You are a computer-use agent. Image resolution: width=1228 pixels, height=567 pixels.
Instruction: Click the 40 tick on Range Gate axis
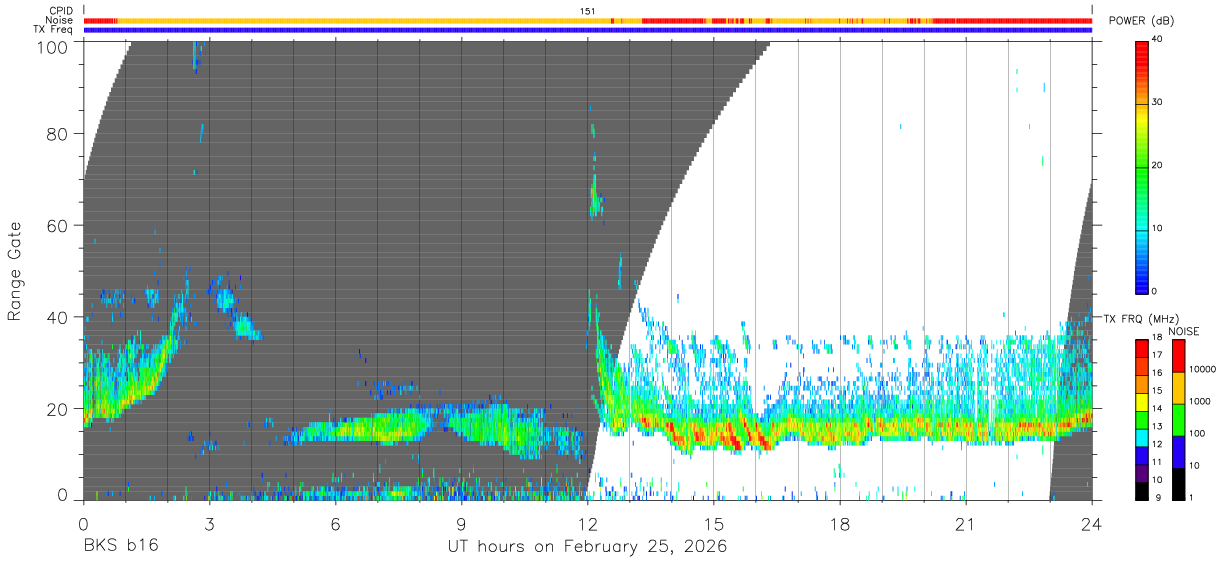57,317
